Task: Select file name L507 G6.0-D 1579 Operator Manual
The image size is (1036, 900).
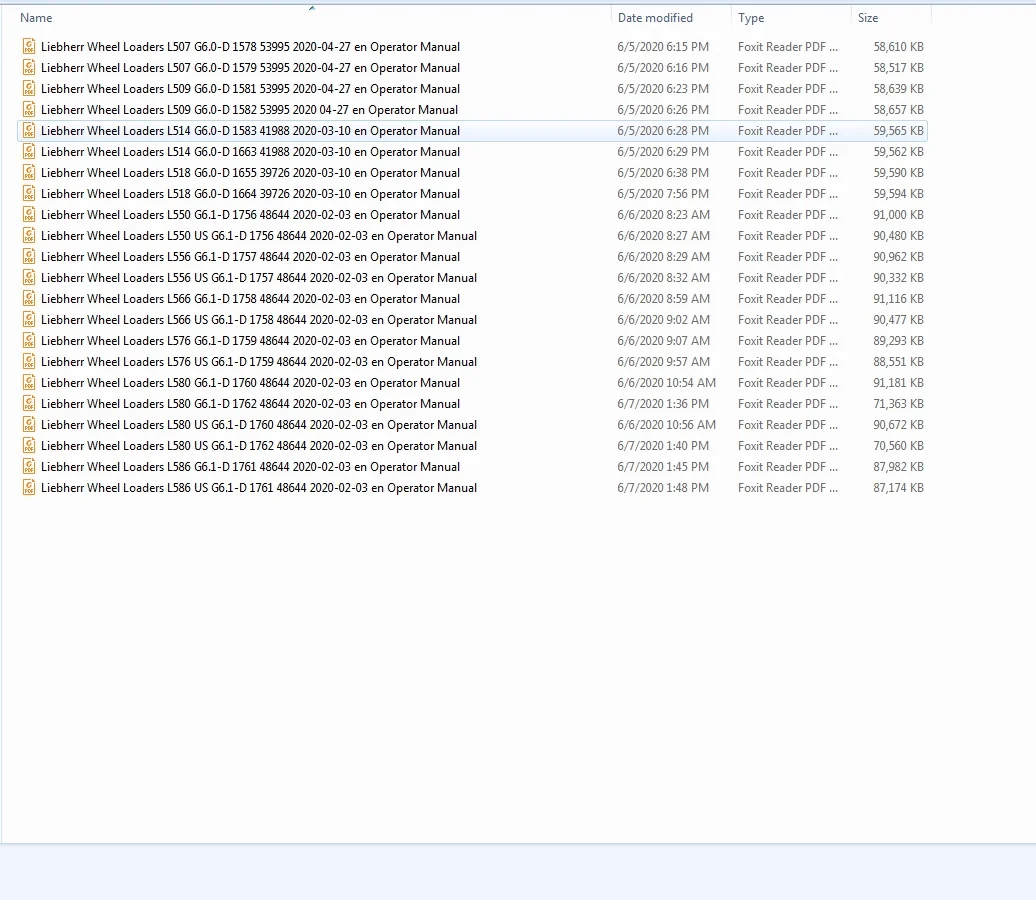Action: click(250, 68)
